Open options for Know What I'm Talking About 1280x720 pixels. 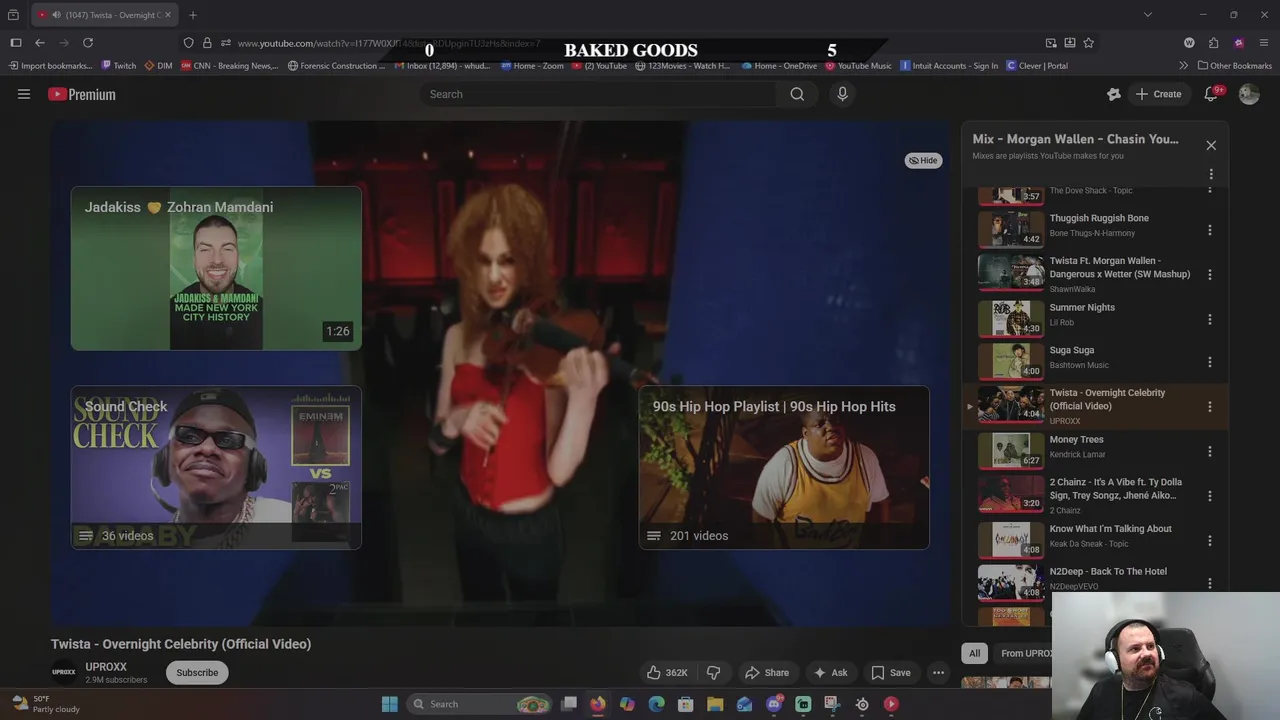[1209, 540]
